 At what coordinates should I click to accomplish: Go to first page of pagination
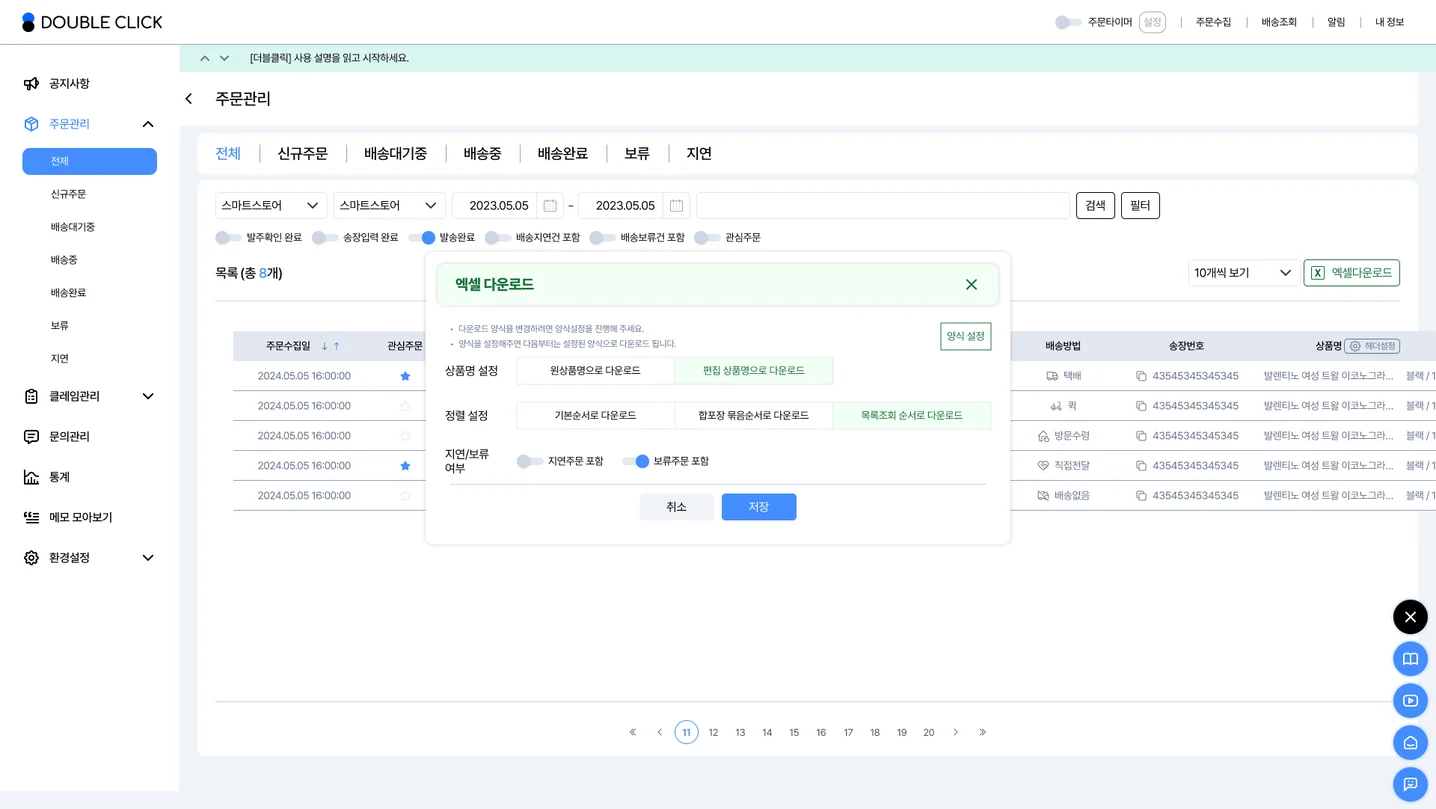pos(633,733)
